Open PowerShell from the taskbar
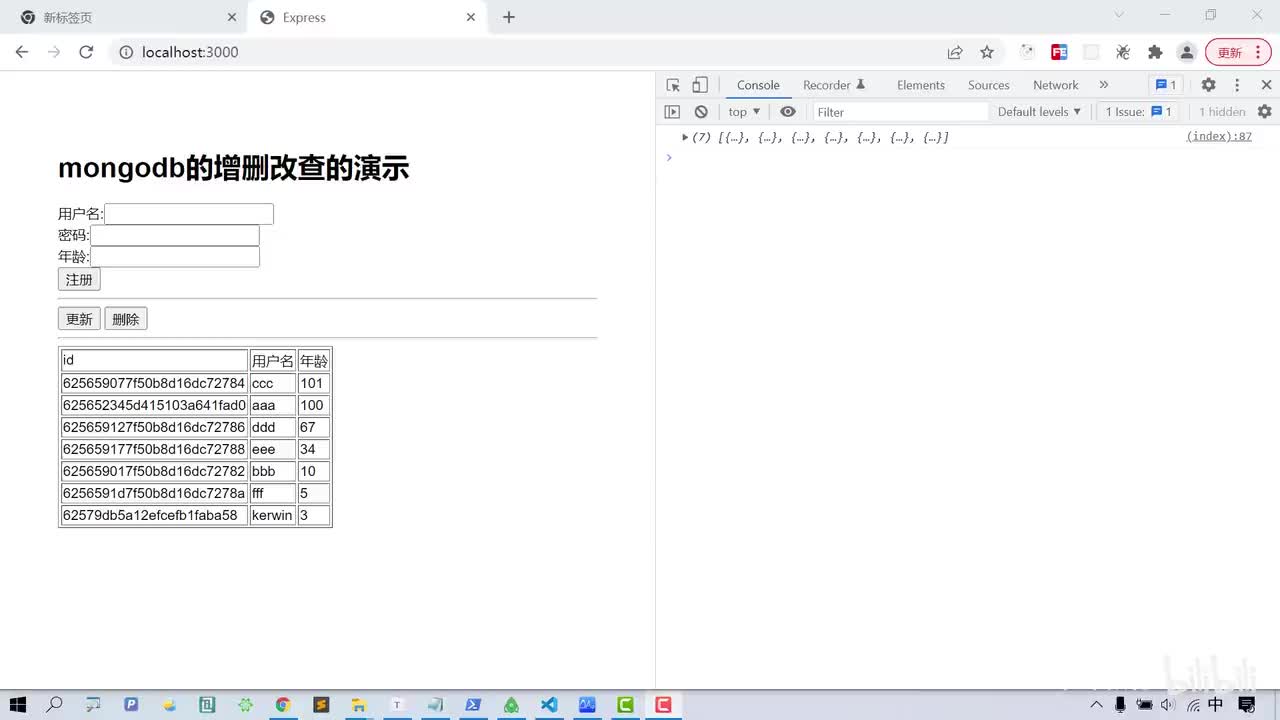Screen dimensions: 1280x720 tap(473, 705)
